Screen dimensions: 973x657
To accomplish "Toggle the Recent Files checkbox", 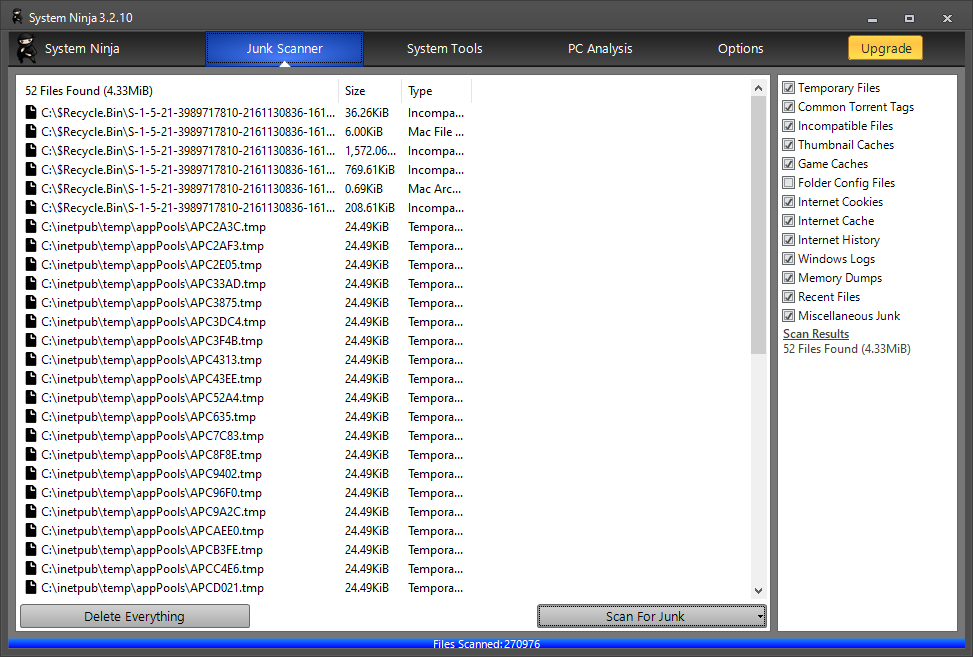I will [x=788, y=297].
